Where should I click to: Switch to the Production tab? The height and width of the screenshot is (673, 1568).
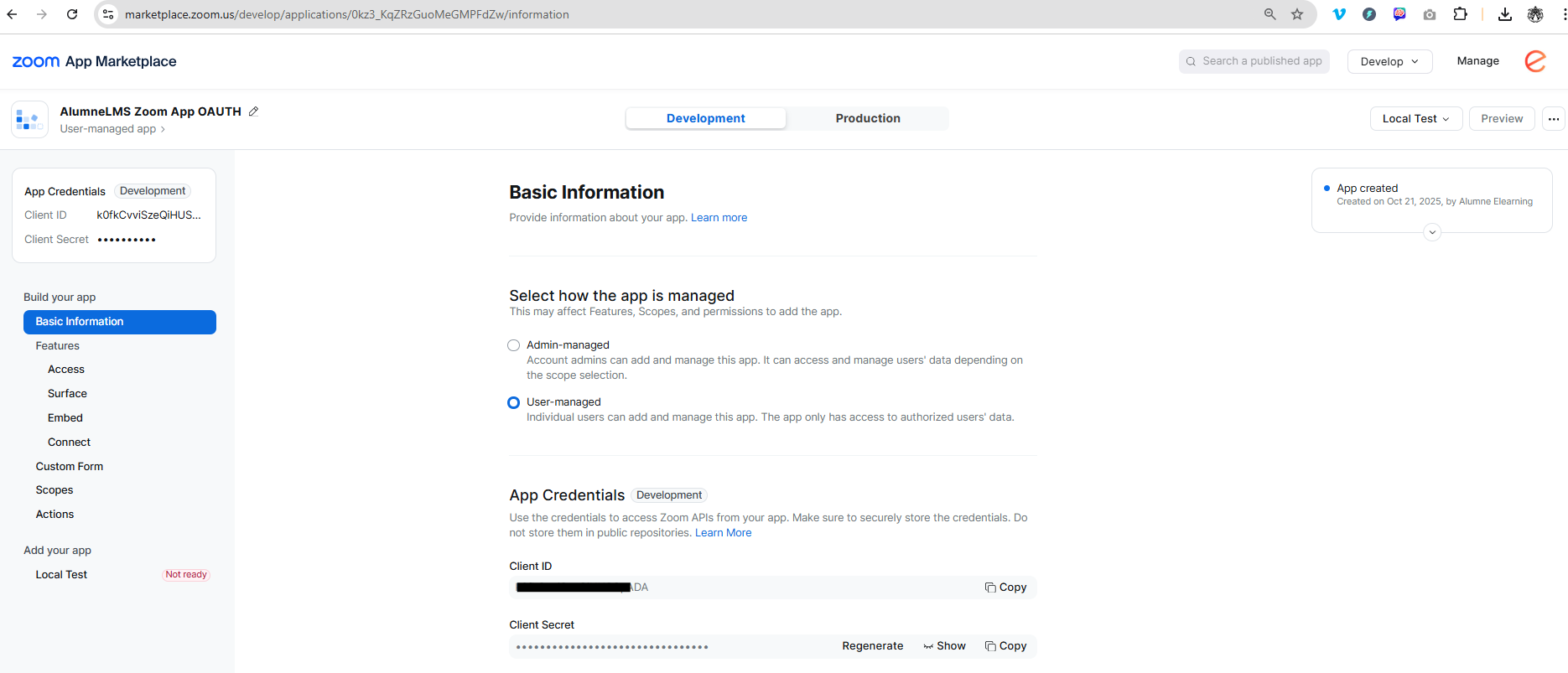(x=867, y=118)
